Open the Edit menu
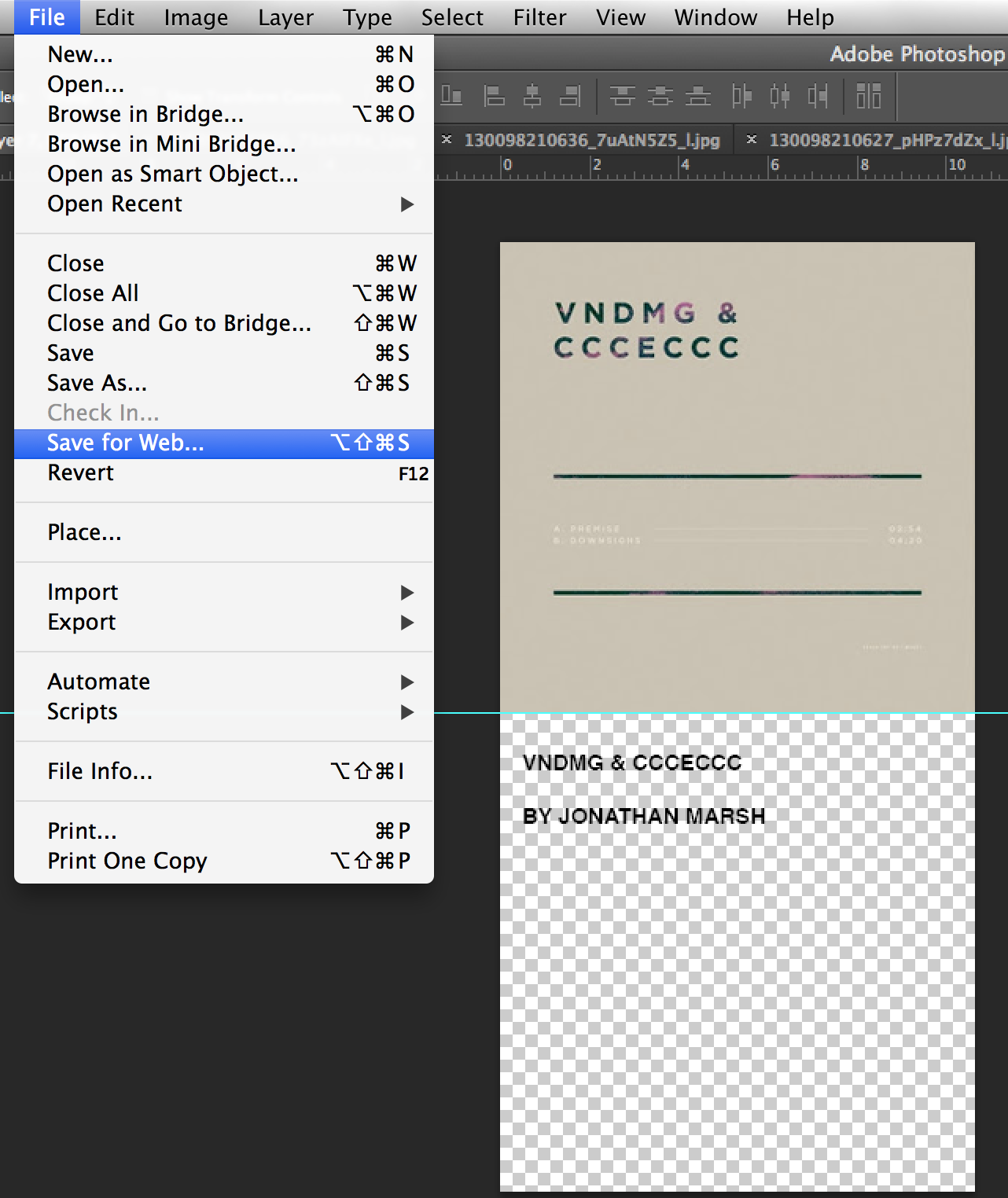 [114, 17]
